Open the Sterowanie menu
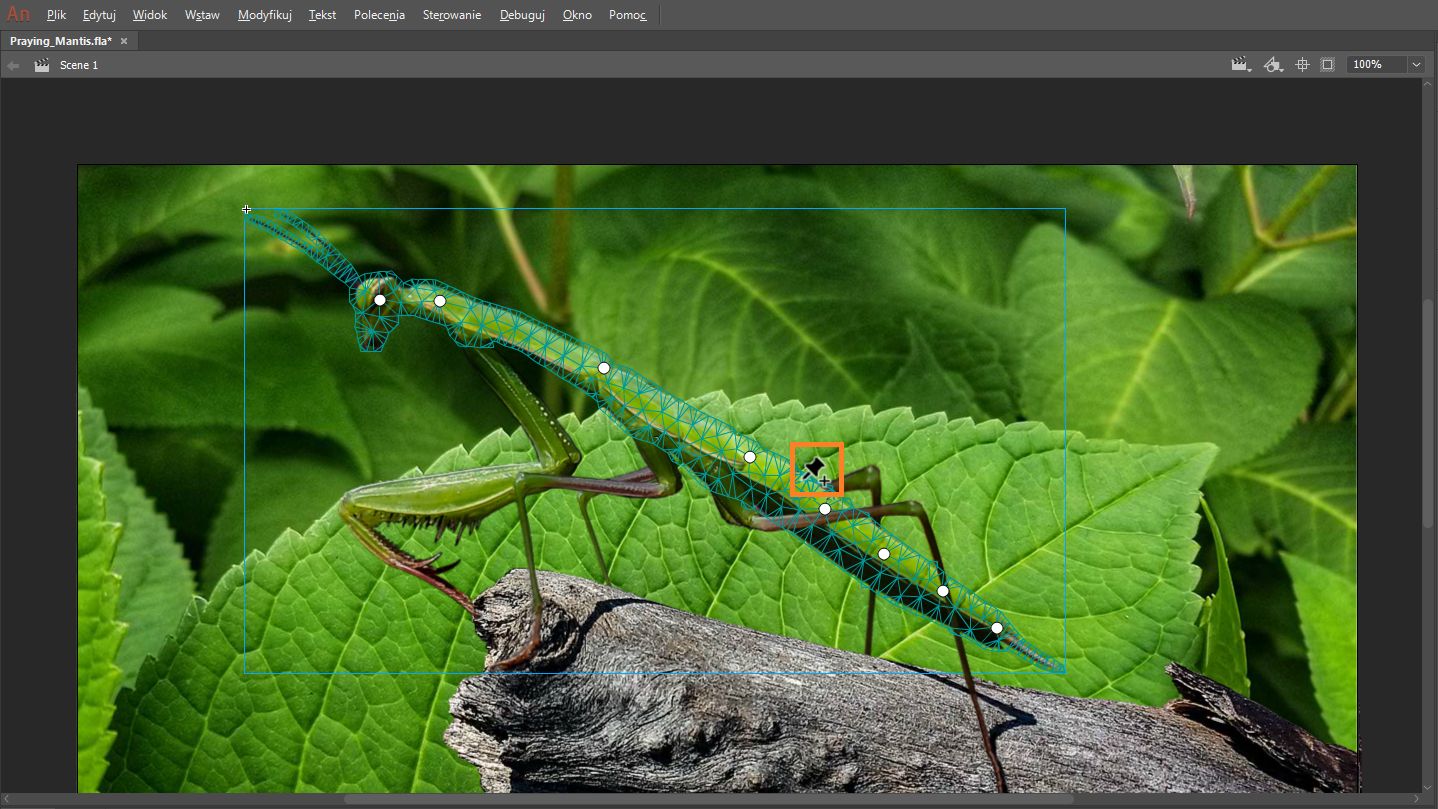This screenshot has height=809, width=1438. coord(451,15)
